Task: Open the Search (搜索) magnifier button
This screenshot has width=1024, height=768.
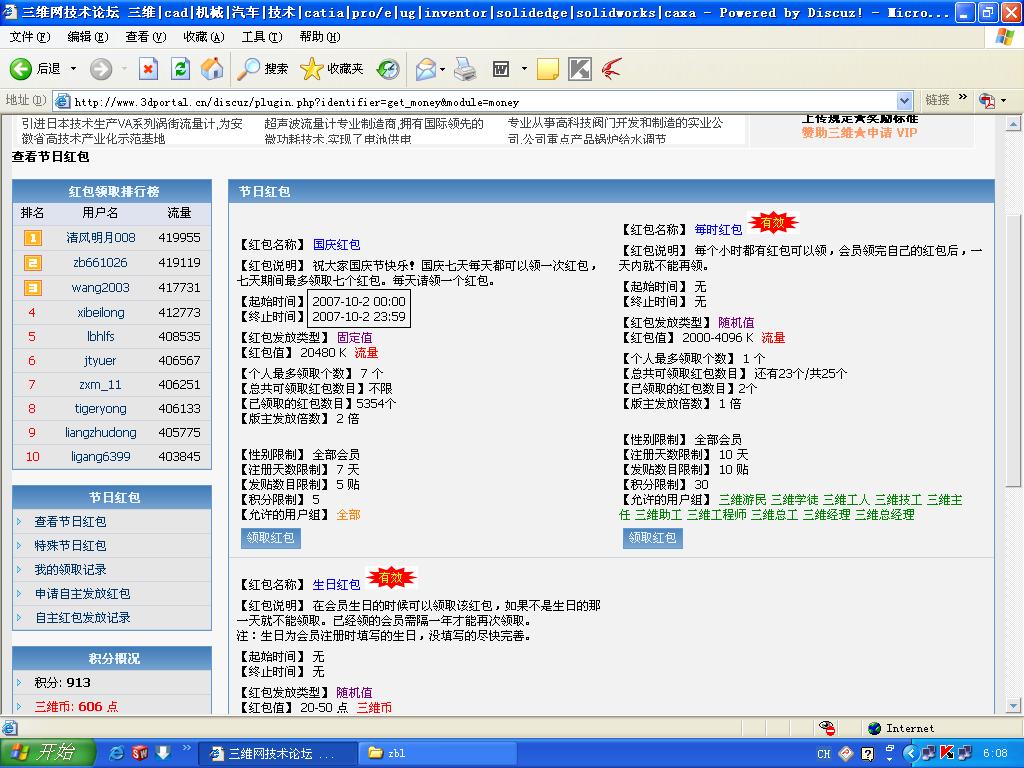Action: [263, 69]
